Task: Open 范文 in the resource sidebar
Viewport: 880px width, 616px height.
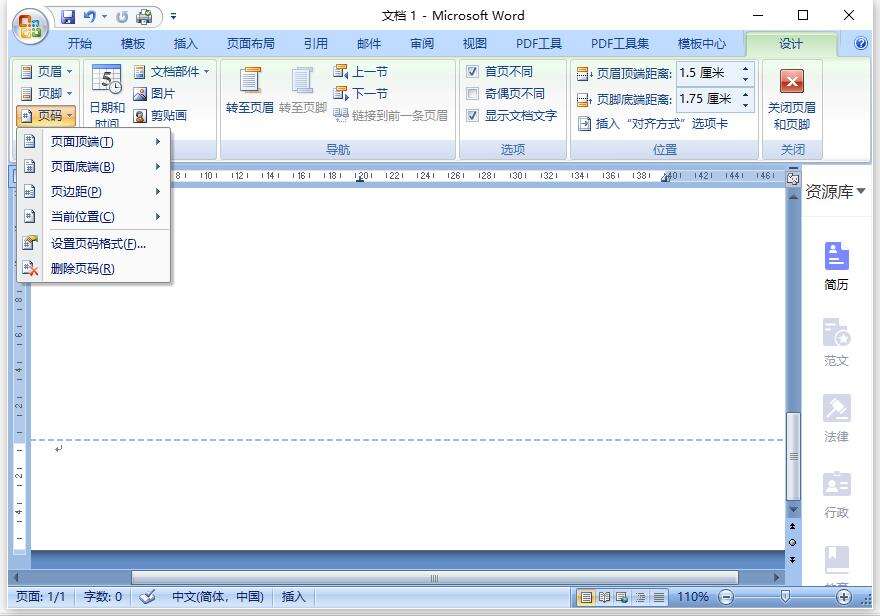Action: [836, 343]
